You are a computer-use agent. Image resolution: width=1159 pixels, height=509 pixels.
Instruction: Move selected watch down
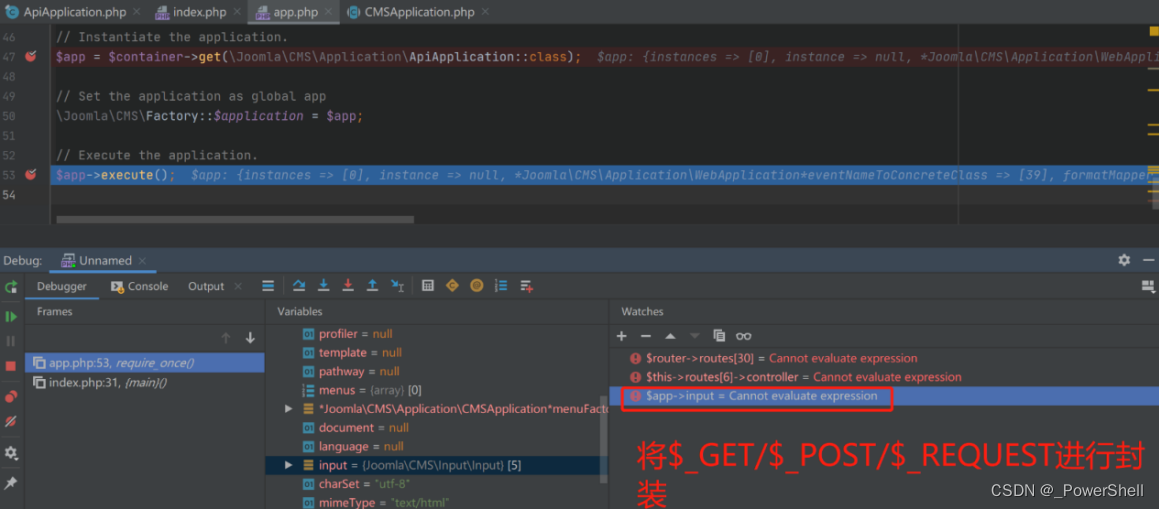click(694, 336)
